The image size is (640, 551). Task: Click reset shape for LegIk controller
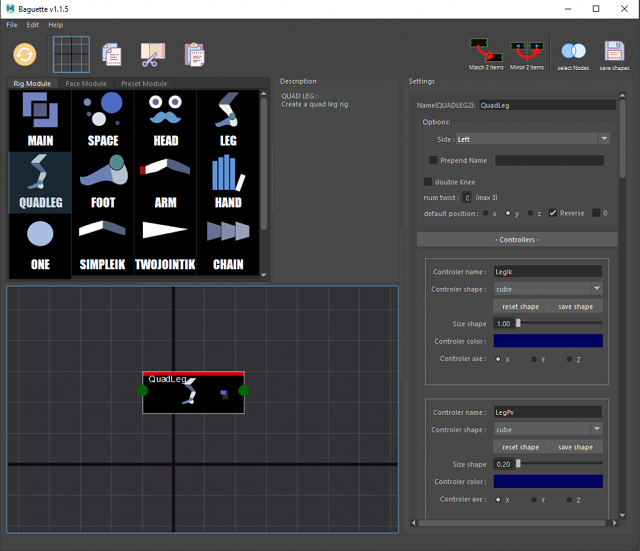(520, 306)
